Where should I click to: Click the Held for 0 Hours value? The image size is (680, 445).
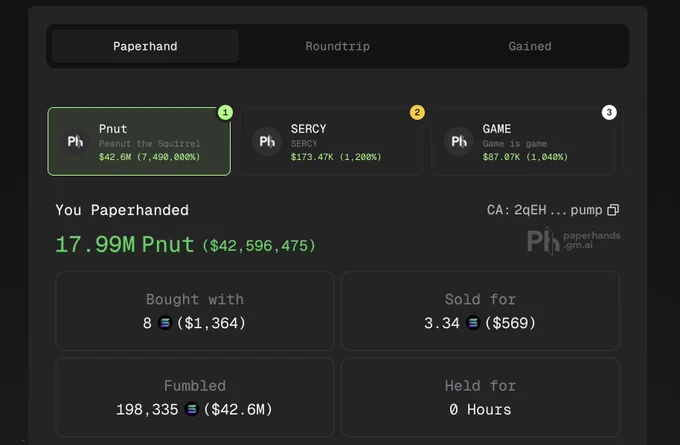pos(480,409)
